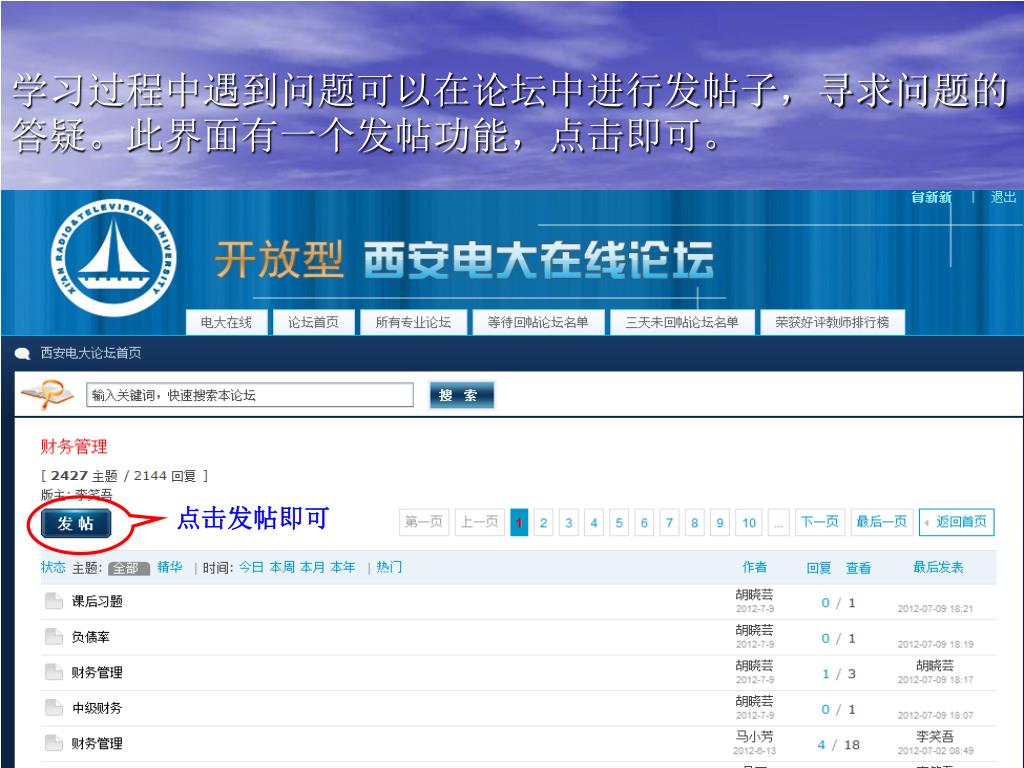Image resolution: width=1024 pixels, height=768 pixels.
Task: Open the 负债率 thread
Action: 91,637
